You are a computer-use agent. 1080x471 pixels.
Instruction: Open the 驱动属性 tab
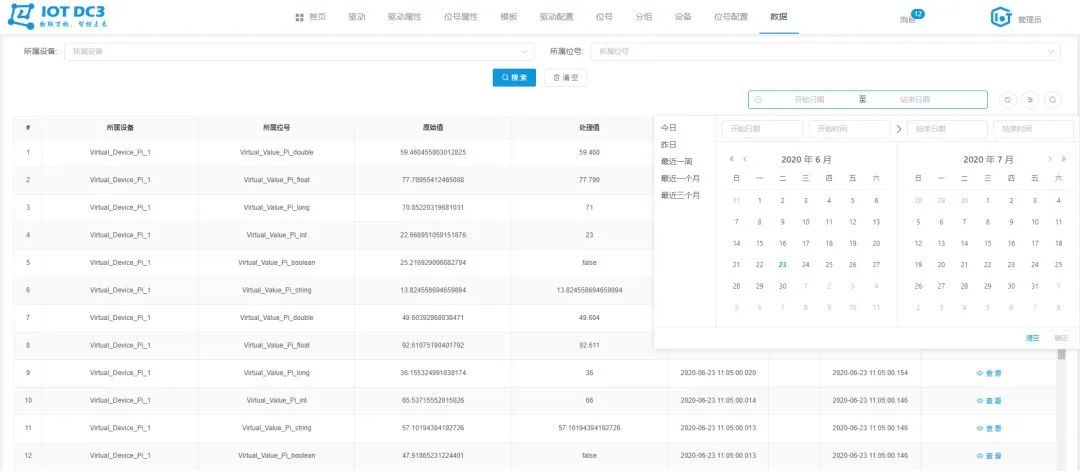[404, 17]
